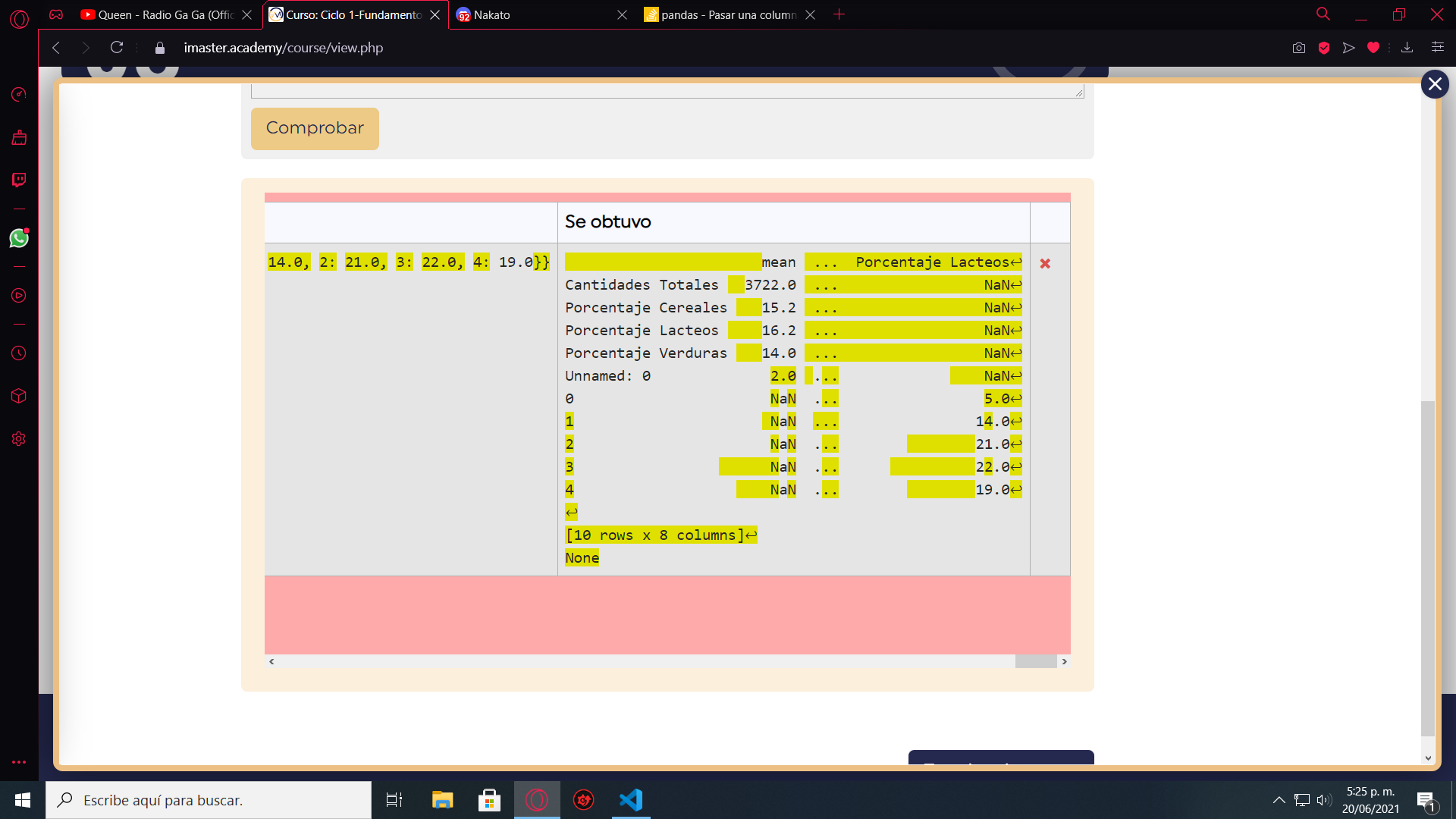Screen dimensions: 1456x819
Task: Click the 'Se obtuvo' column header
Action: [607, 222]
